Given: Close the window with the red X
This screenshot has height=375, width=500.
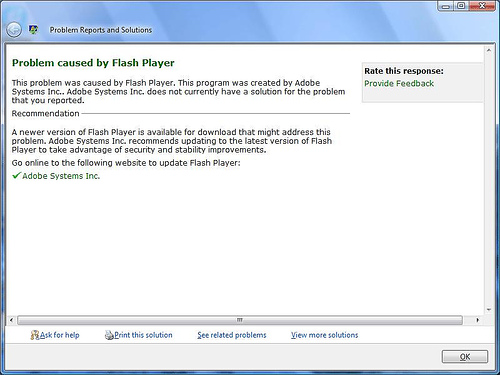Looking at the screenshot, I should pos(482,6).
